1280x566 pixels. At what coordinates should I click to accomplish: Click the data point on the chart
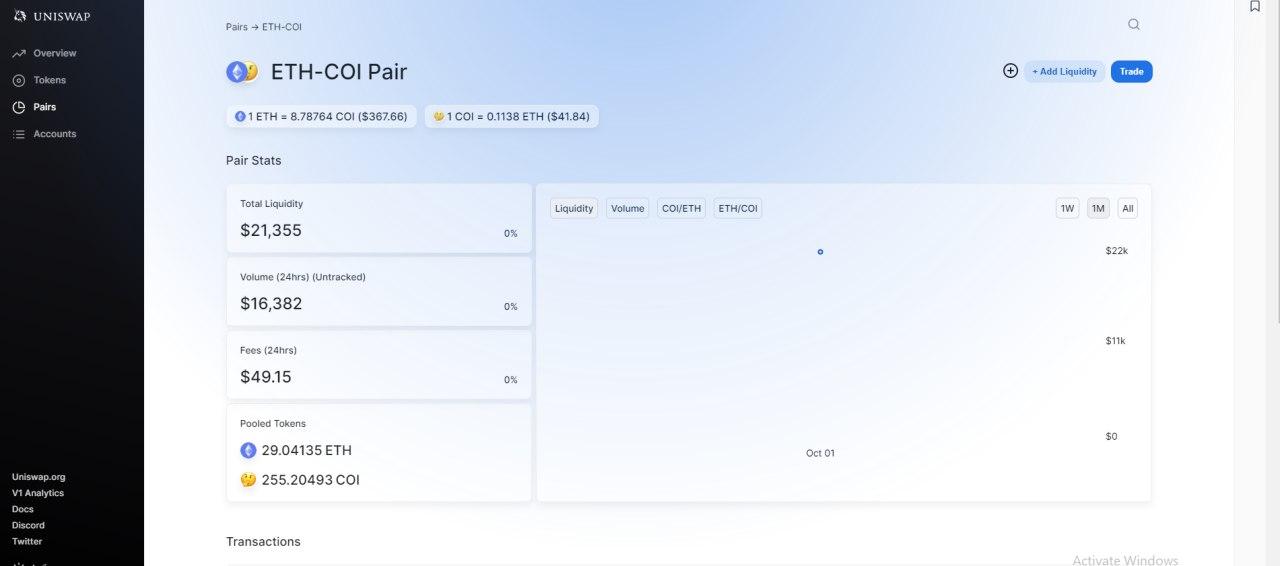pyautogui.click(x=820, y=252)
